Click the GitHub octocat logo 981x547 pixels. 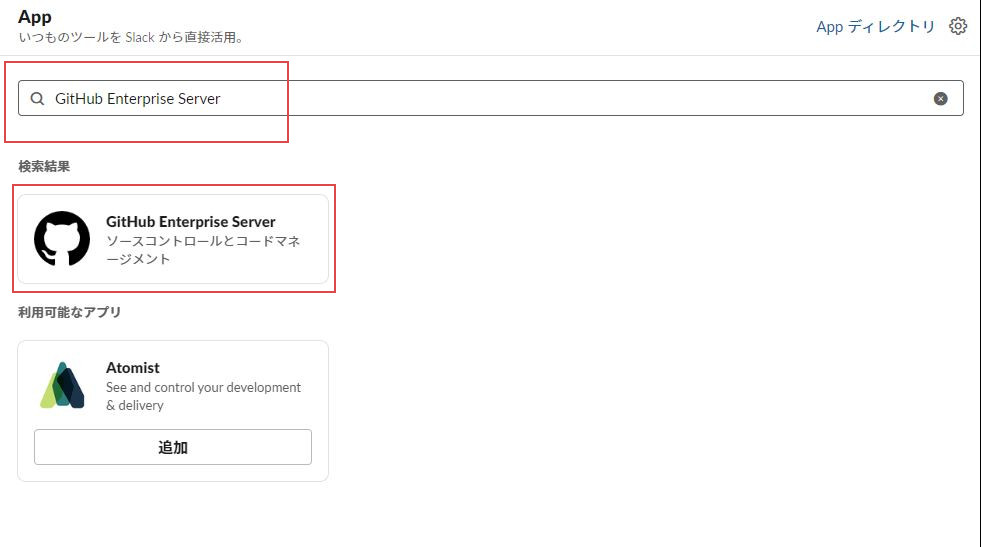tap(62, 238)
